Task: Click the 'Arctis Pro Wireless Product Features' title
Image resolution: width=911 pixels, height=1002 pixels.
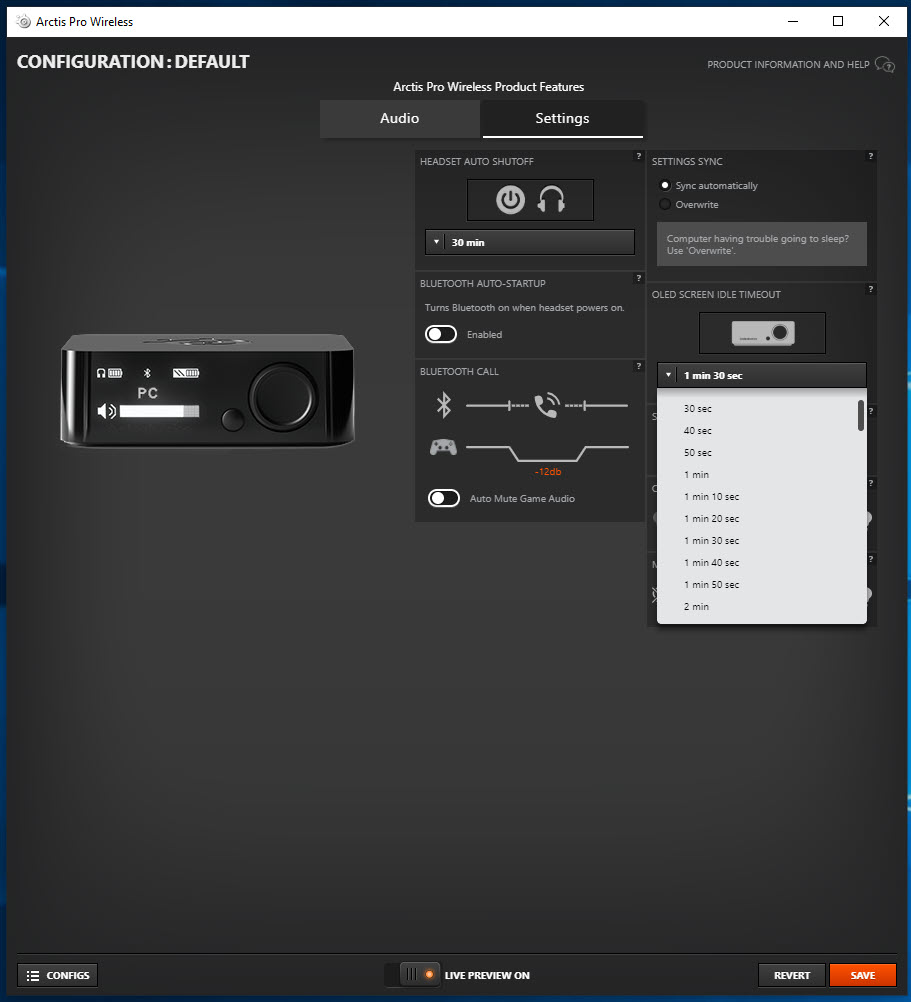Action: coord(489,87)
